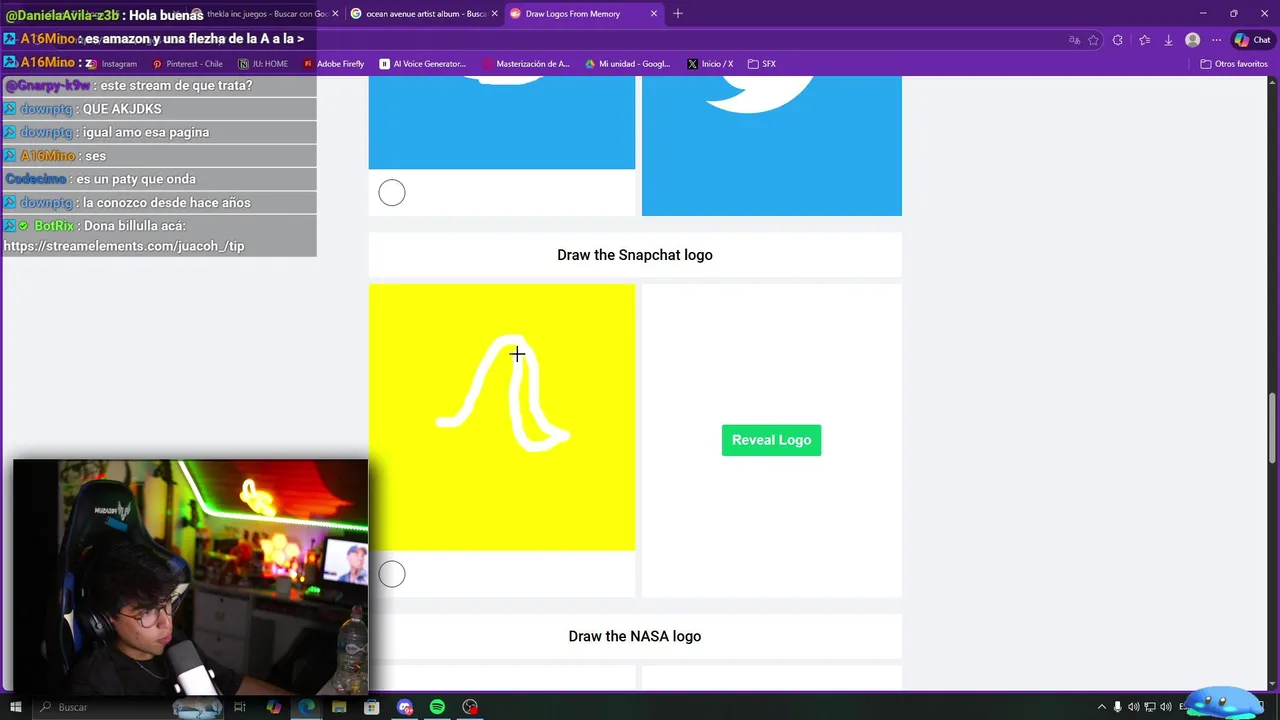Select the brush circle under the Twitter canvas
The height and width of the screenshot is (720, 1280).
click(392, 193)
